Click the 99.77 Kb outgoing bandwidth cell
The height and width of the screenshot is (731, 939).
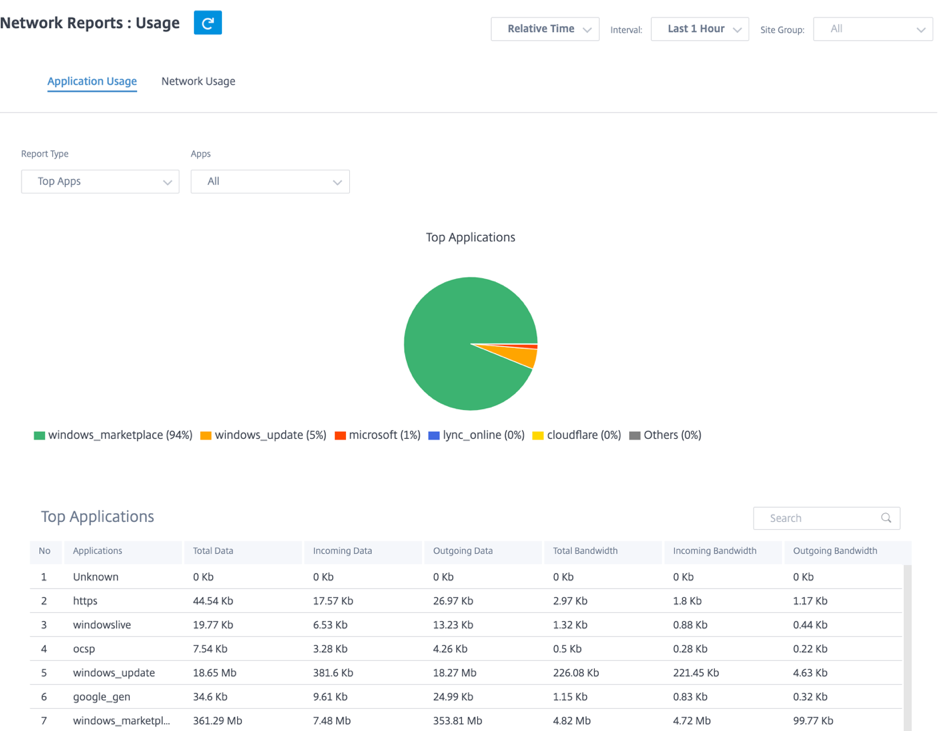(x=813, y=721)
